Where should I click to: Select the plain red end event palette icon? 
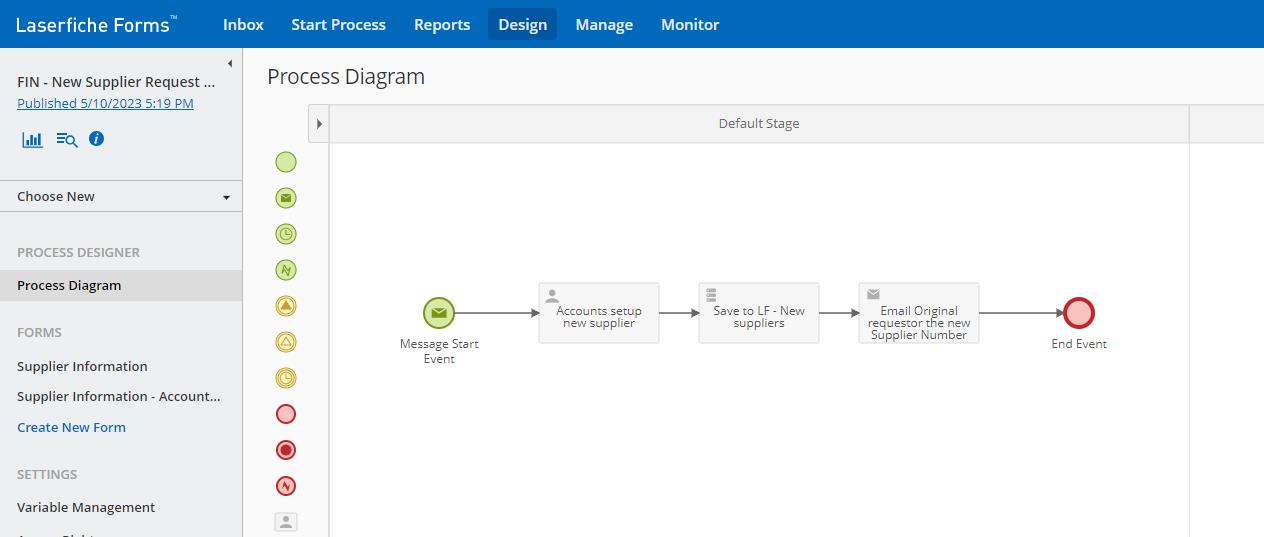[286, 414]
